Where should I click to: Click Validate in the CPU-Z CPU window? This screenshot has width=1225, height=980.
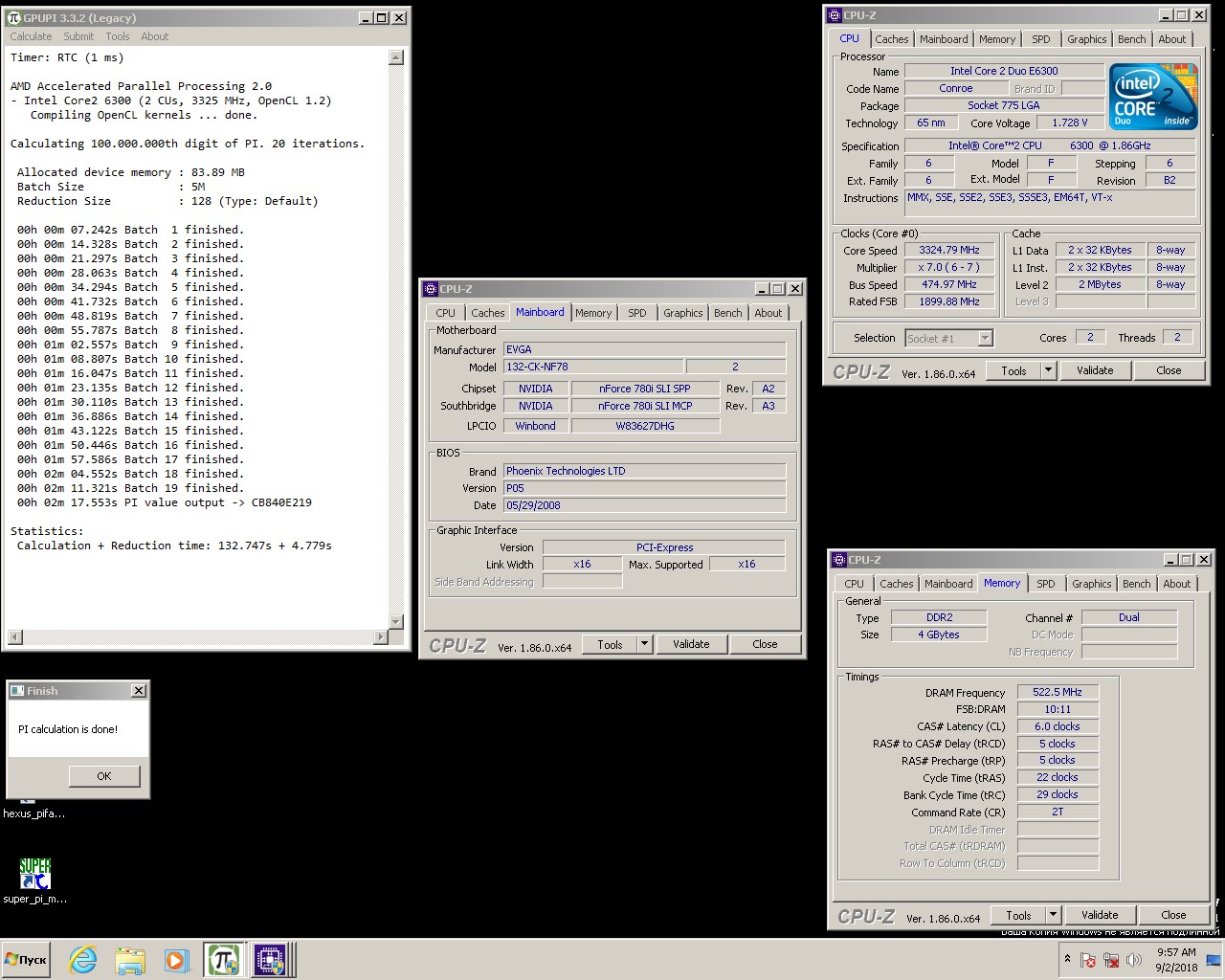pos(1095,370)
